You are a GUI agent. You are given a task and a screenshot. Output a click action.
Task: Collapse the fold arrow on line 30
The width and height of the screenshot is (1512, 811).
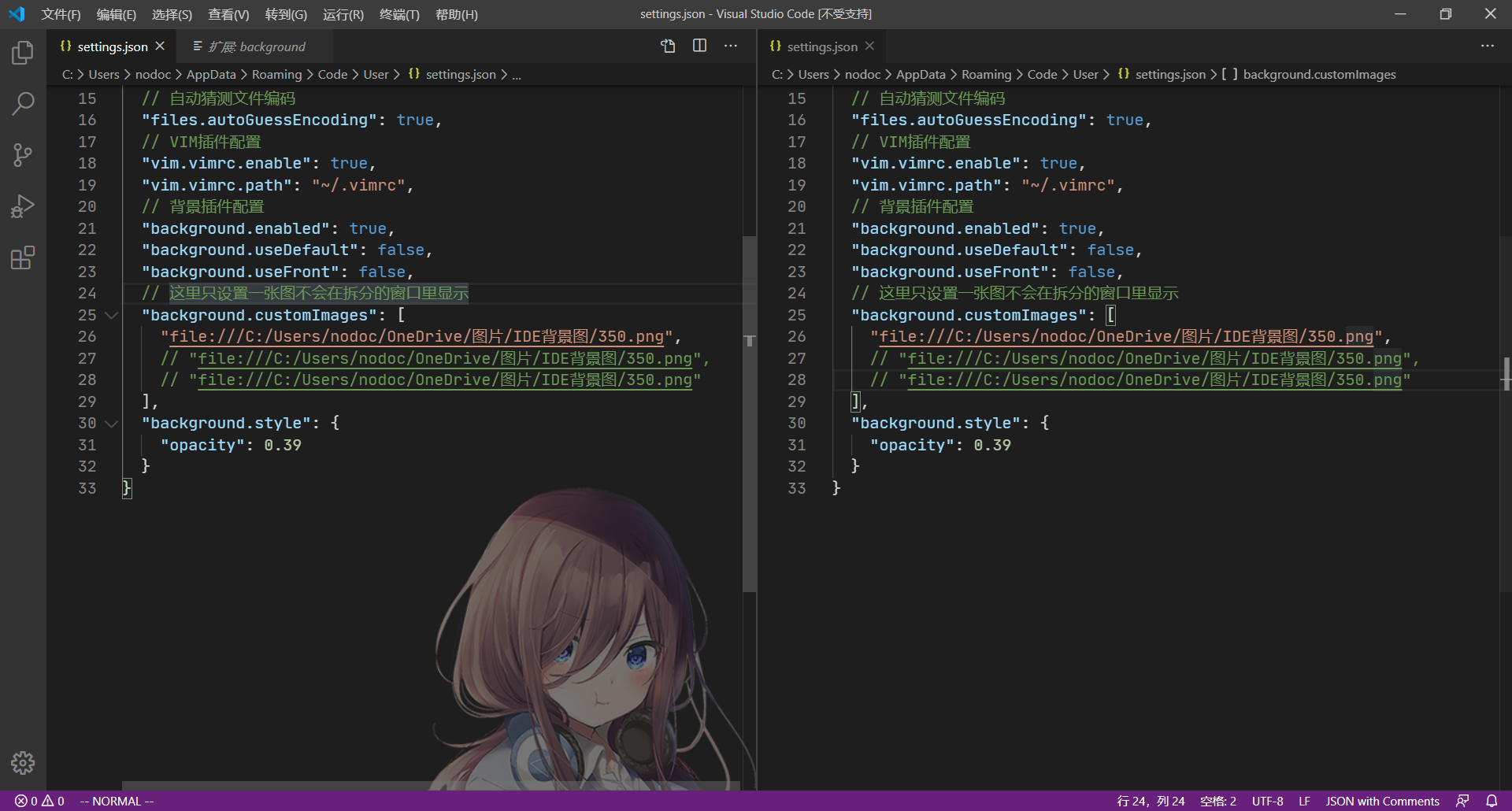click(x=111, y=424)
